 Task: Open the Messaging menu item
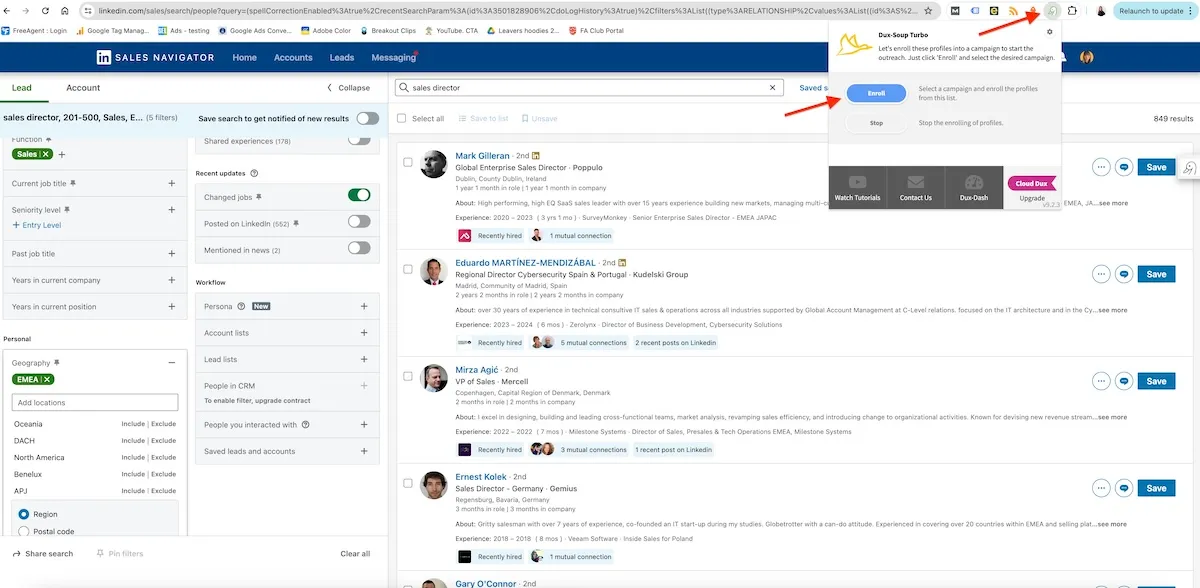(x=393, y=57)
